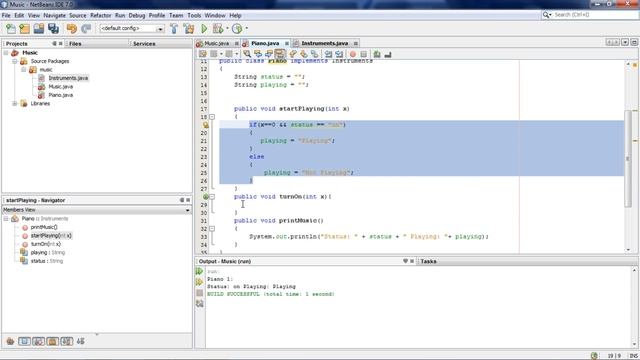Click Find Previous Occurrence editor icon

tap(258, 54)
